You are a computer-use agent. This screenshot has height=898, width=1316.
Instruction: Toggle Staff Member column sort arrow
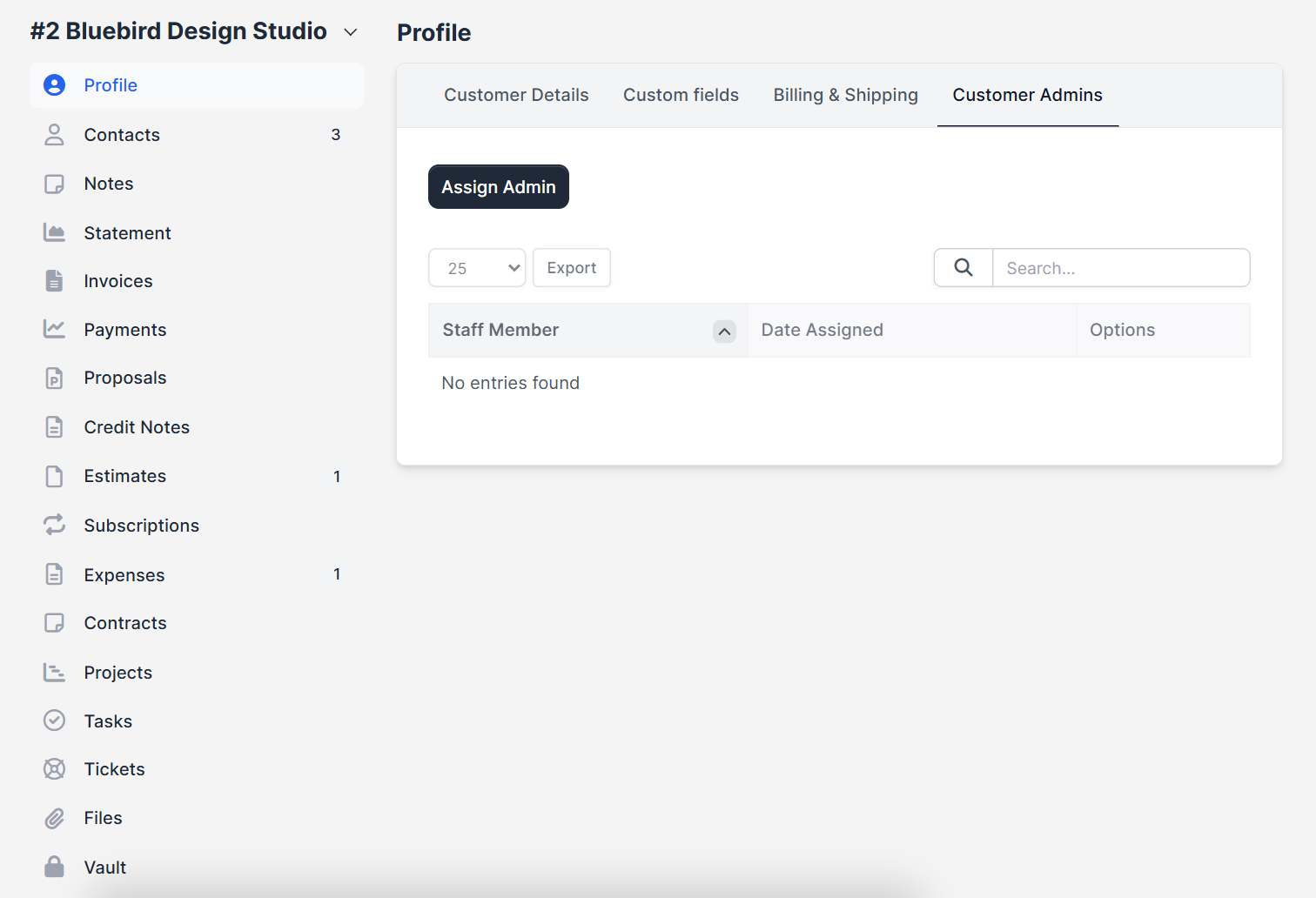click(724, 331)
